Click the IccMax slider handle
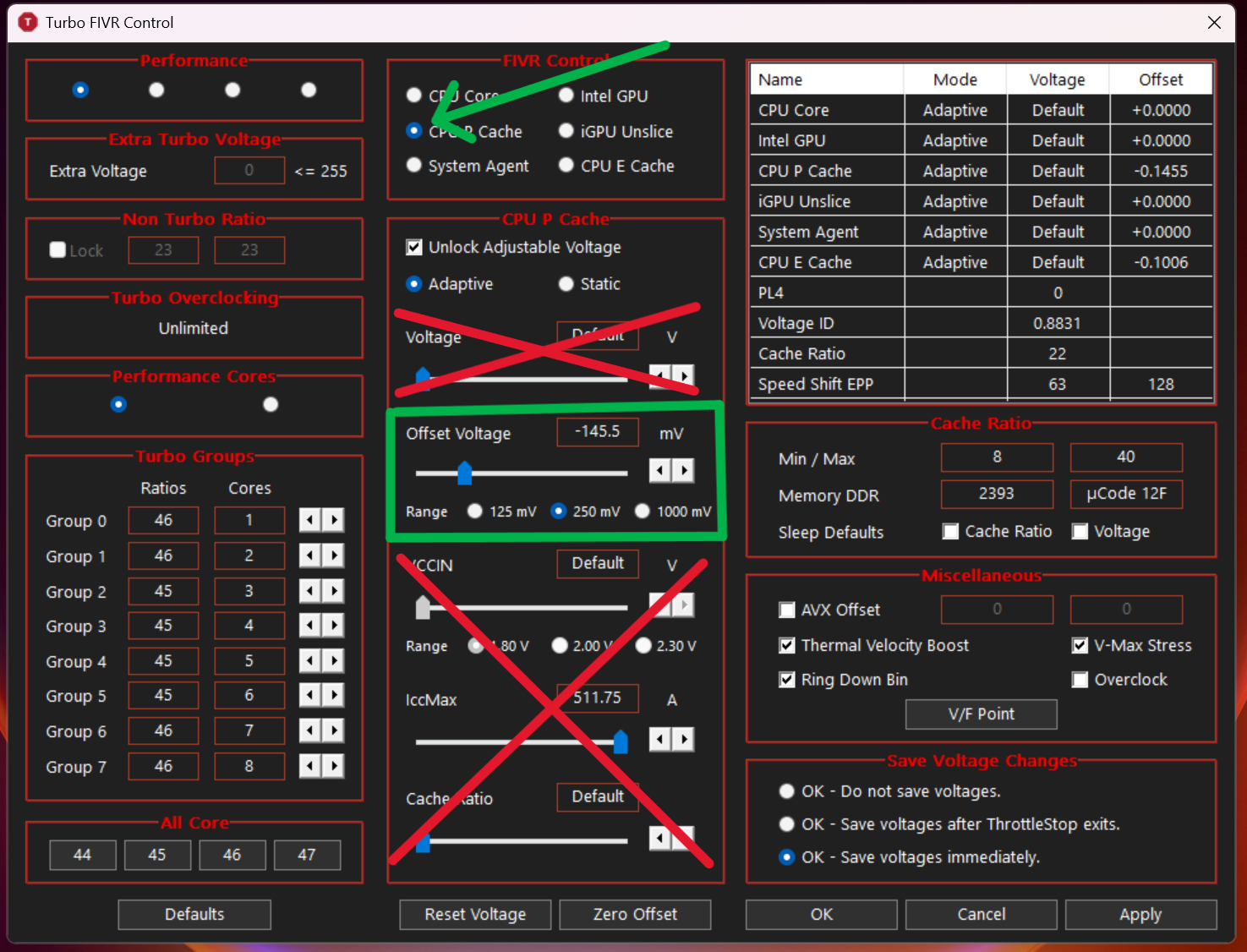1247x952 pixels. coord(621,741)
